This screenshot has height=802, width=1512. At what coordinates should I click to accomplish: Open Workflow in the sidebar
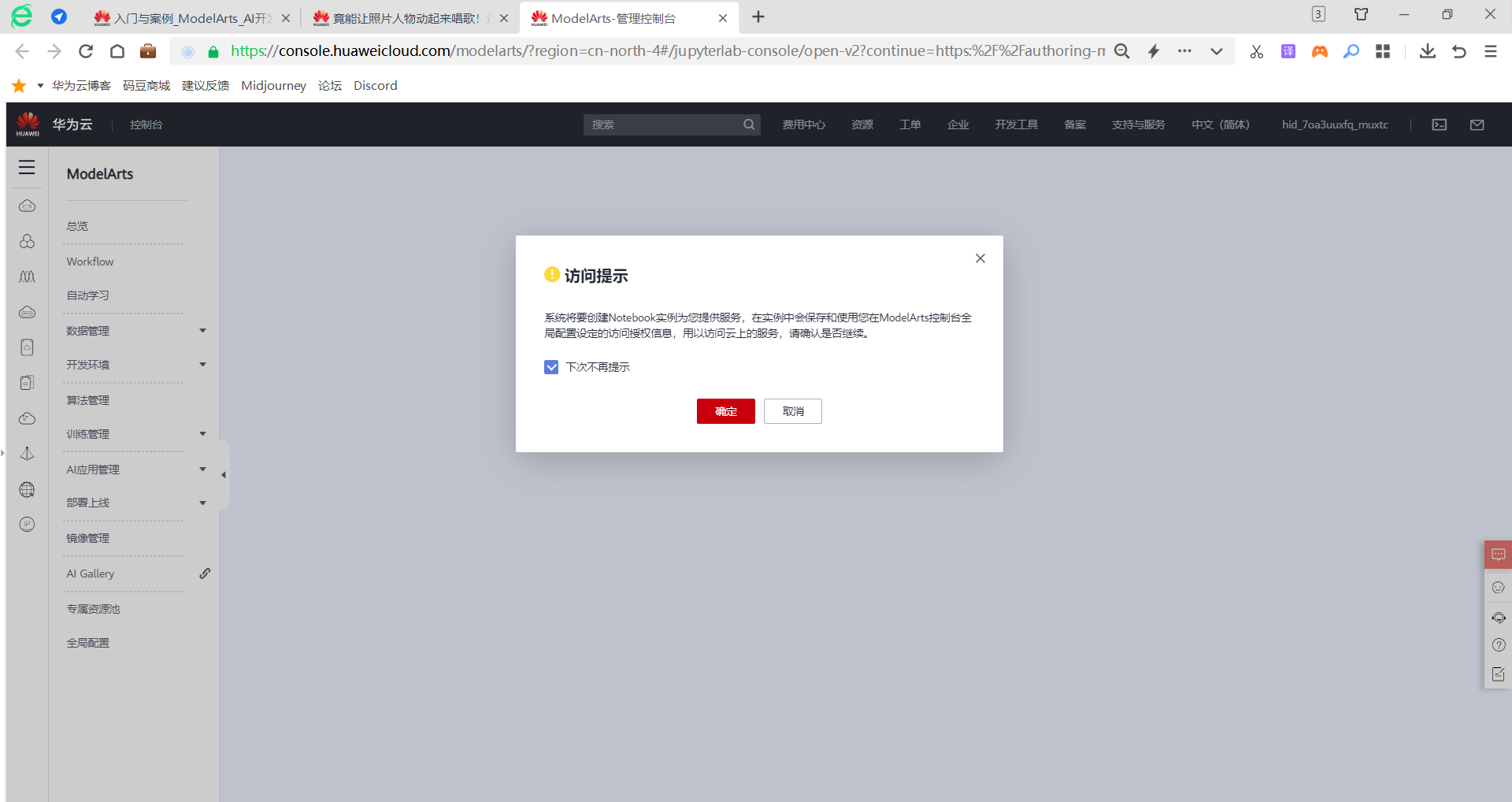tap(90, 262)
